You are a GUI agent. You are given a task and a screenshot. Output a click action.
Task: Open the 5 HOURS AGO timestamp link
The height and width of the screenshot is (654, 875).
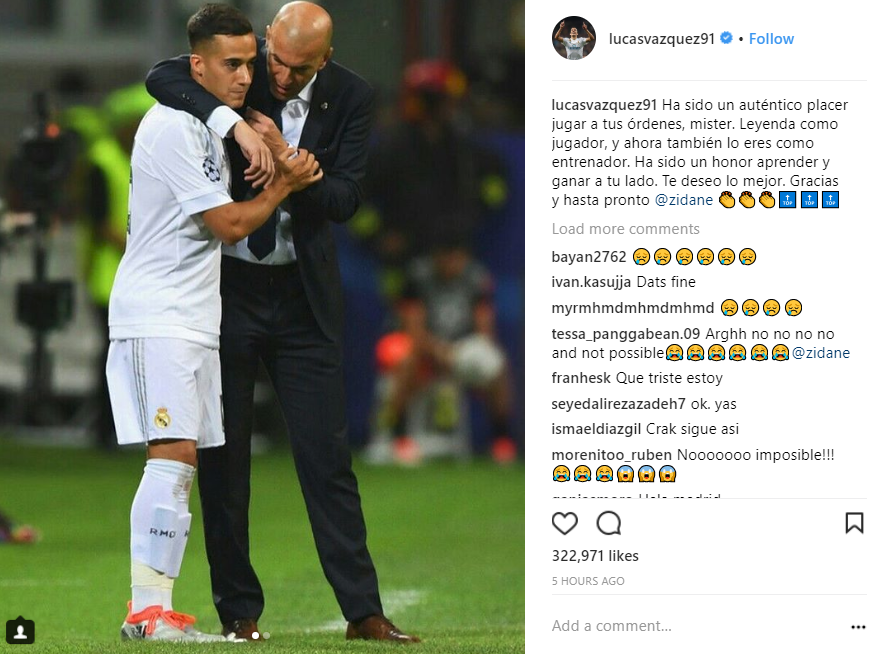tap(588, 581)
